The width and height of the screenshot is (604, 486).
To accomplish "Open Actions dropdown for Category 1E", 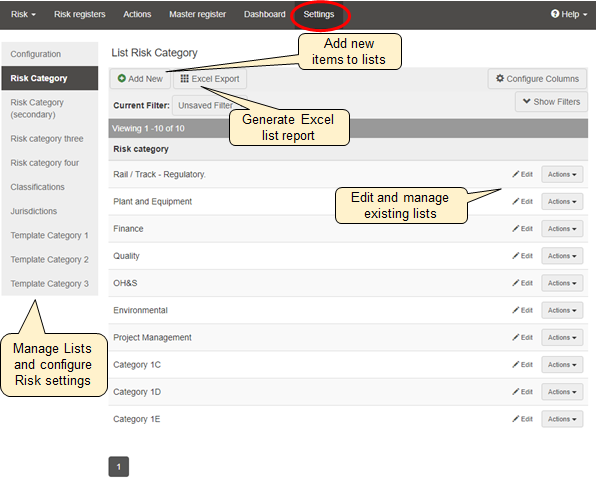I will [x=562, y=419].
